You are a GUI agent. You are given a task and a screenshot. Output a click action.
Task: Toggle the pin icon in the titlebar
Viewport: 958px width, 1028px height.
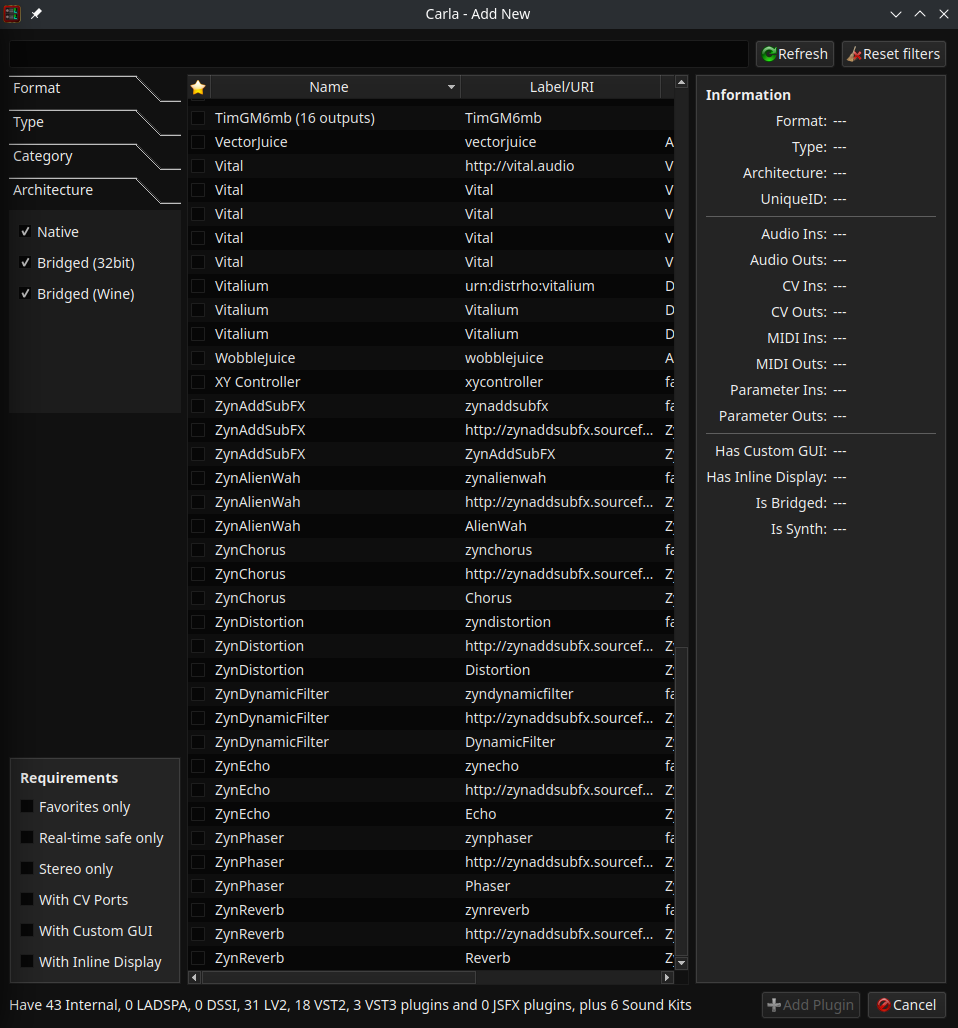point(35,14)
